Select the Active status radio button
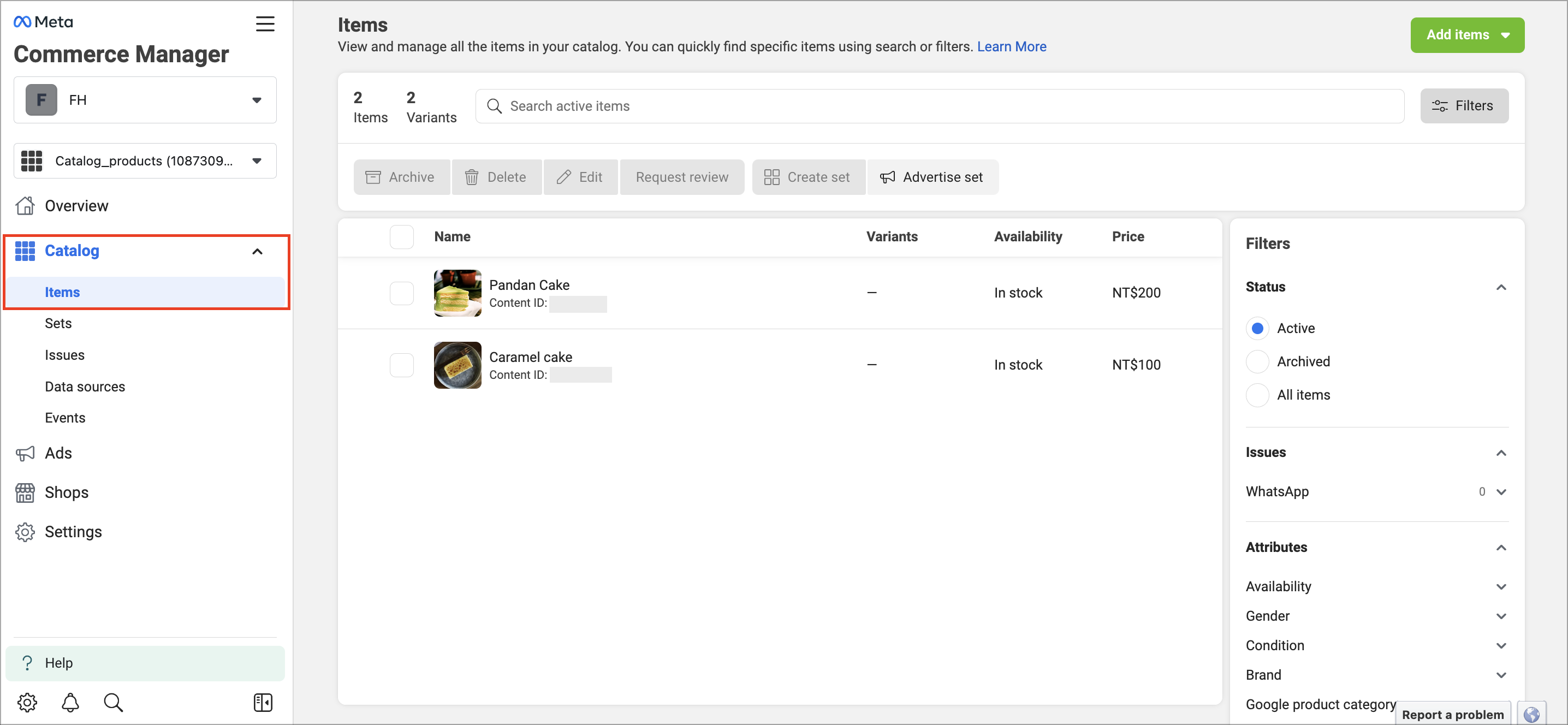1568x725 pixels. 1257,328
